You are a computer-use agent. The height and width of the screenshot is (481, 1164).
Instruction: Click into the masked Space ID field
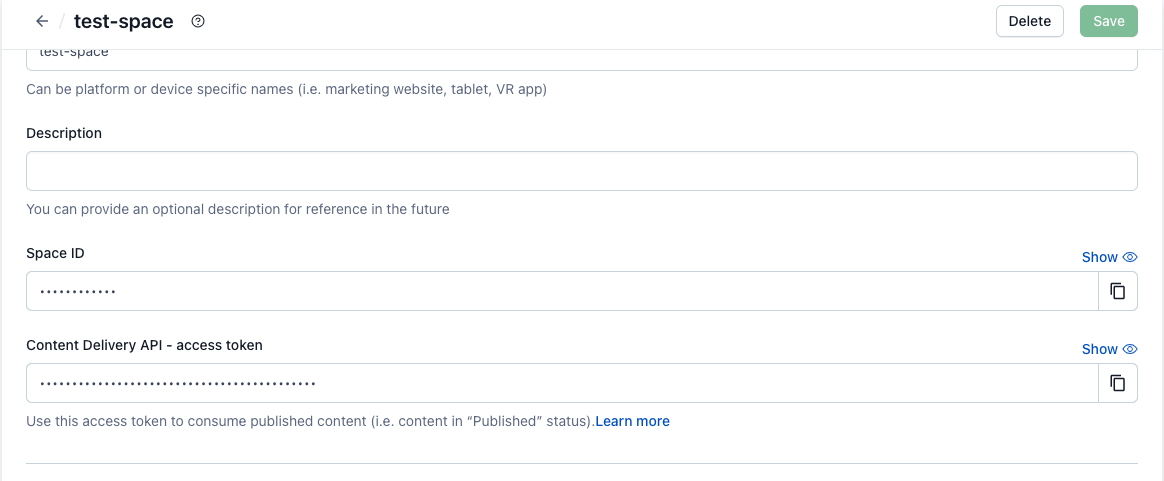tap(562, 291)
